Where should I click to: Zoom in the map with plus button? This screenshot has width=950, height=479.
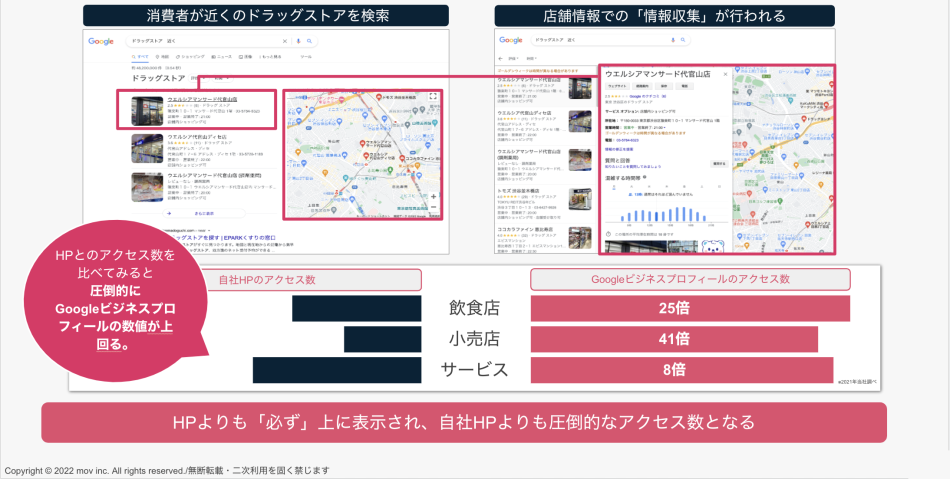433,196
